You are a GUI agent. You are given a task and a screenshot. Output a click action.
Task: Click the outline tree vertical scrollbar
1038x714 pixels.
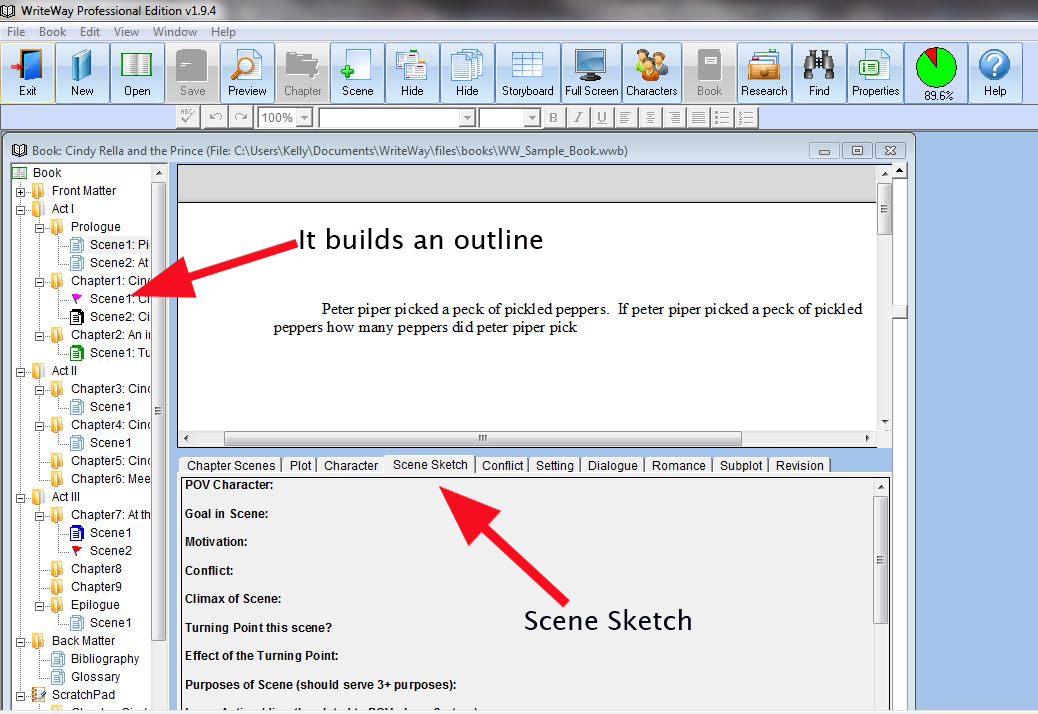tap(158, 410)
